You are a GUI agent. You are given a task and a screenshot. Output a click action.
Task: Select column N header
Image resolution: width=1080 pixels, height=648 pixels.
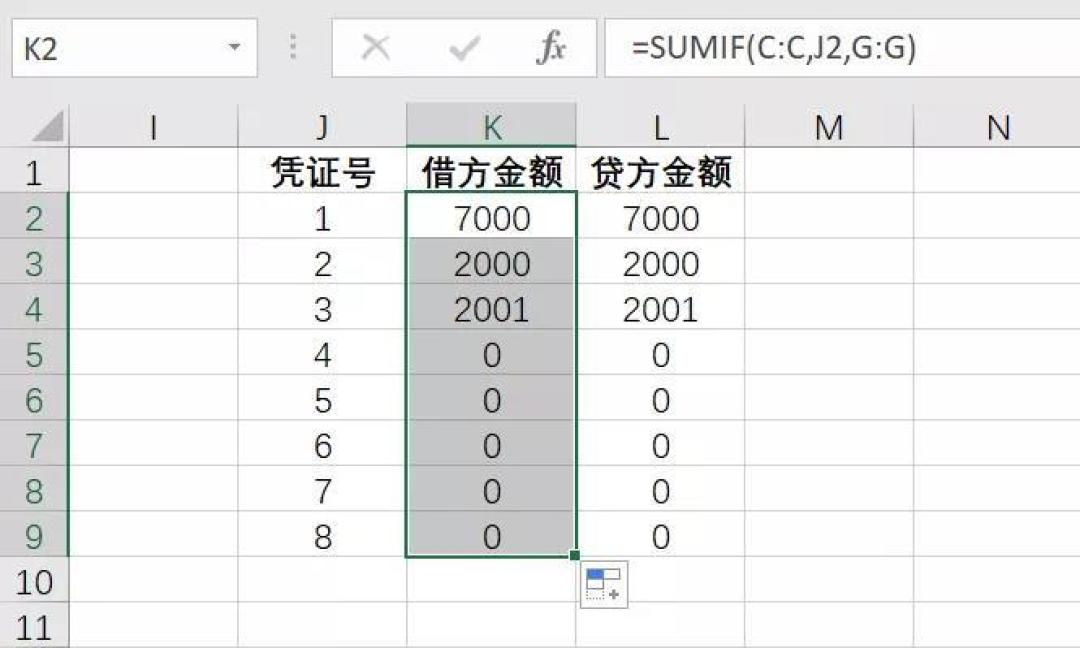pos(997,126)
